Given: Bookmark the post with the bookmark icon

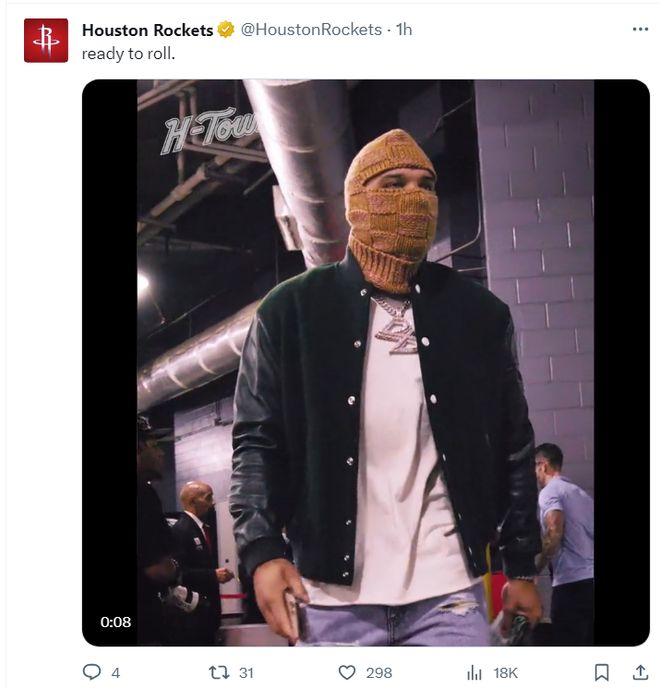Looking at the screenshot, I should pos(601,672).
